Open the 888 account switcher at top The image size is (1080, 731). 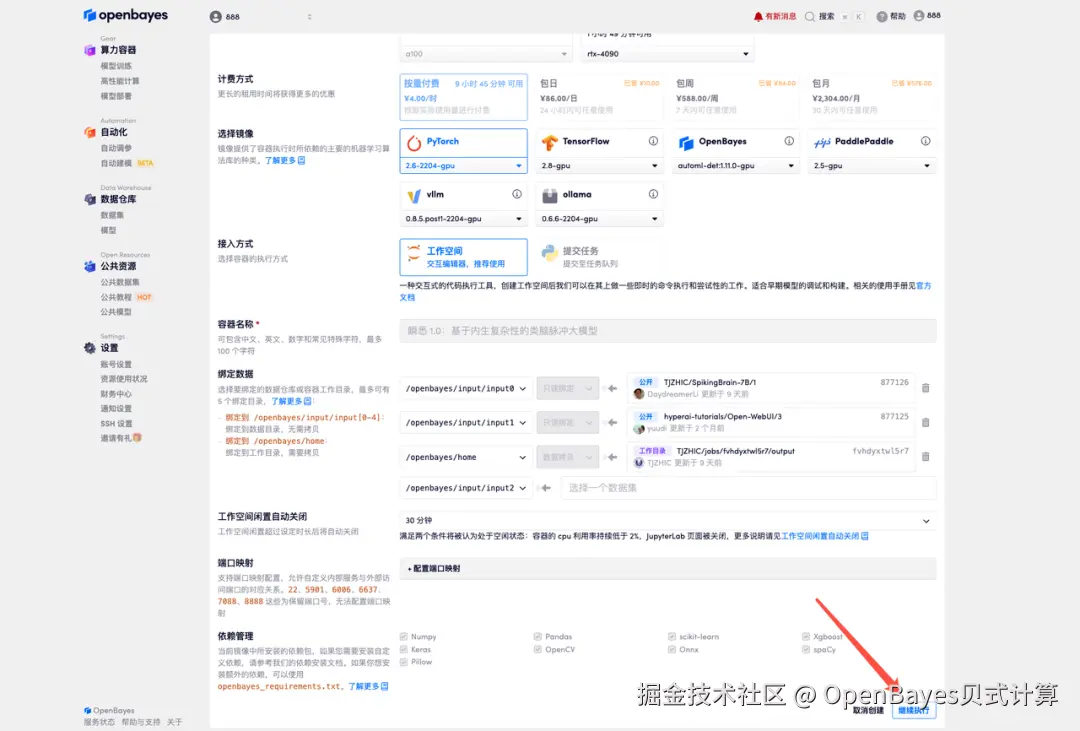261,17
